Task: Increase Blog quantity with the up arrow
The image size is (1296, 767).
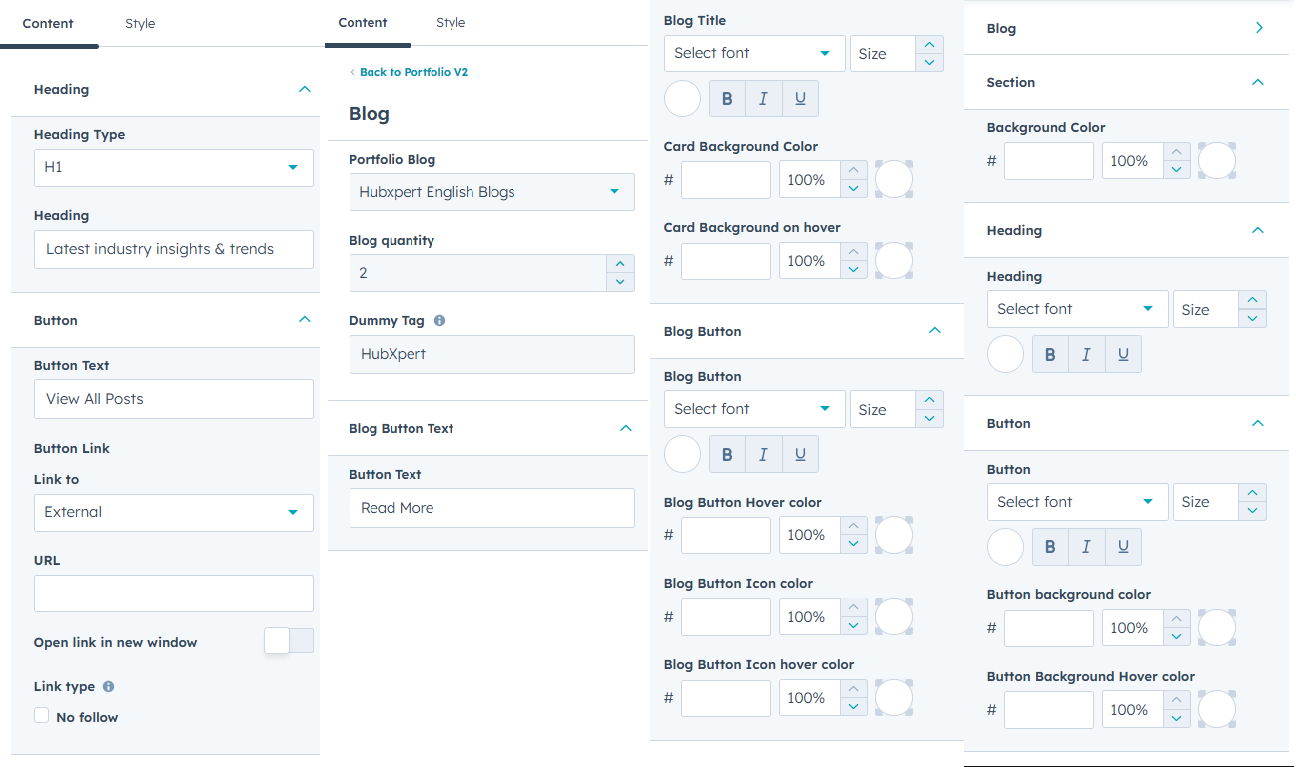Action: (620, 264)
